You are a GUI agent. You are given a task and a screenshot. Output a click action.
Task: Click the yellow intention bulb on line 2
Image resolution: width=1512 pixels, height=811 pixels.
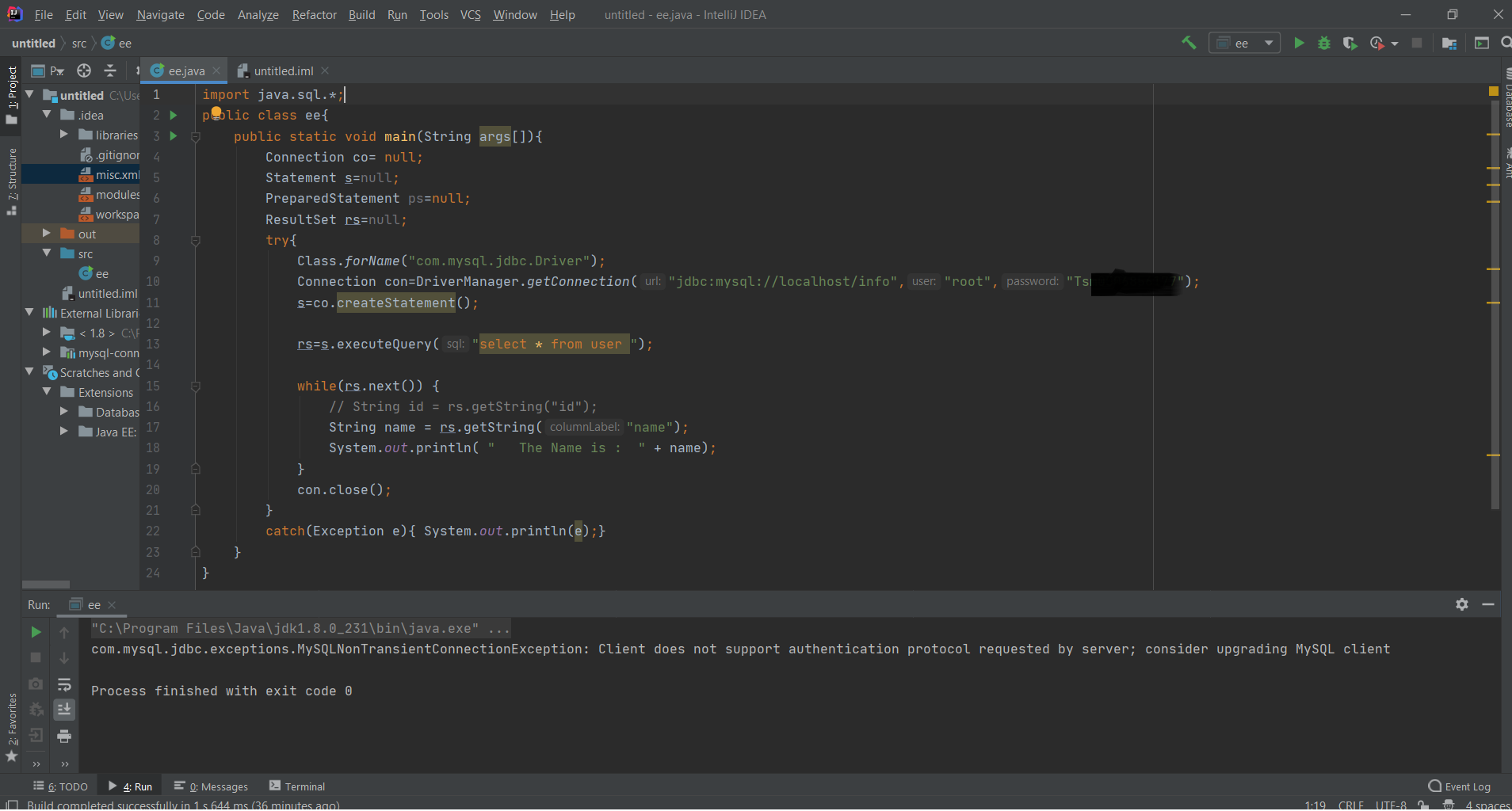pos(216,112)
